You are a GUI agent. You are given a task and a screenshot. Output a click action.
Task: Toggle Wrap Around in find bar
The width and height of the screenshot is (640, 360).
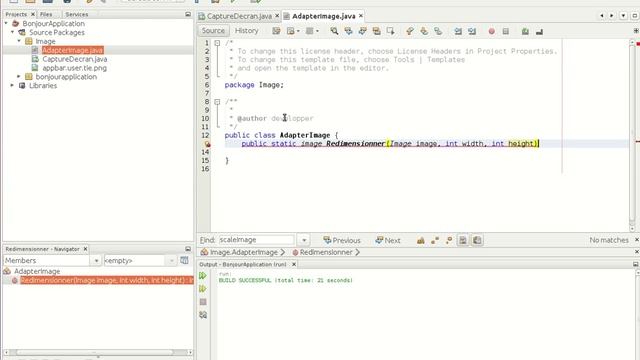pyautogui.click(x=477, y=240)
